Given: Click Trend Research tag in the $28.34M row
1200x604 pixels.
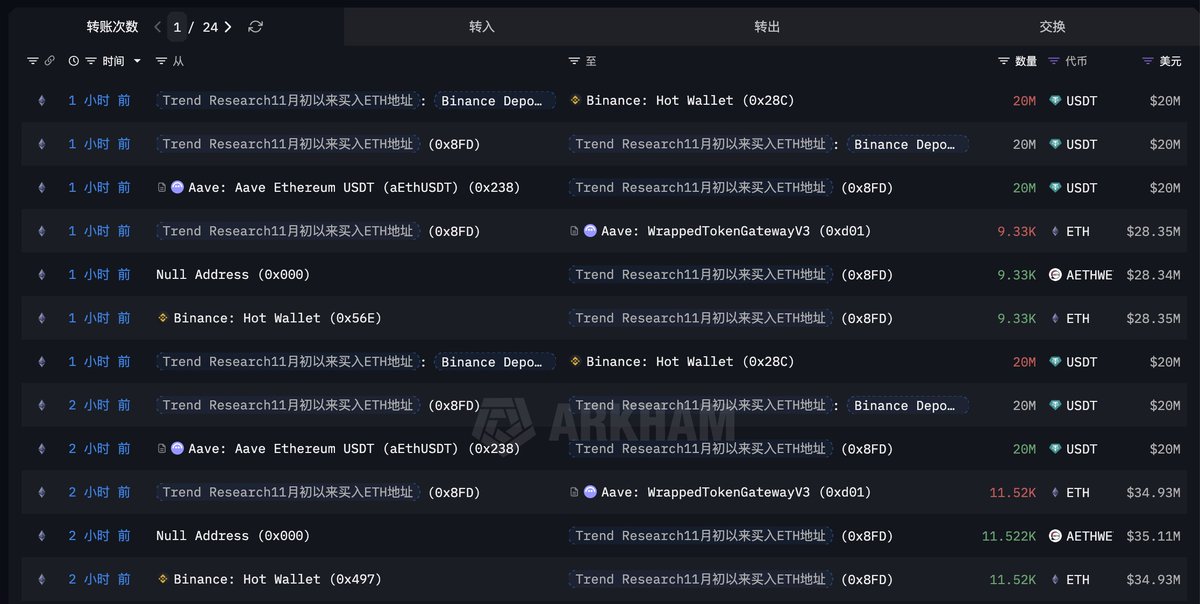Looking at the screenshot, I should tap(701, 274).
